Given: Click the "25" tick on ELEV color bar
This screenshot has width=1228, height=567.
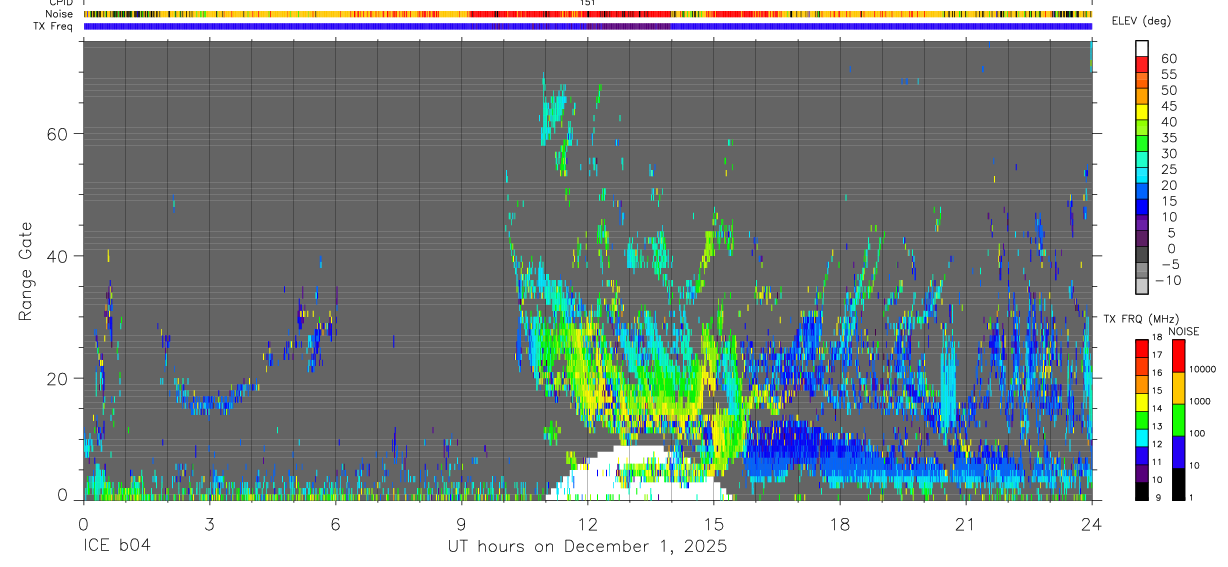Looking at the screenshot, I should point(1169,170).
